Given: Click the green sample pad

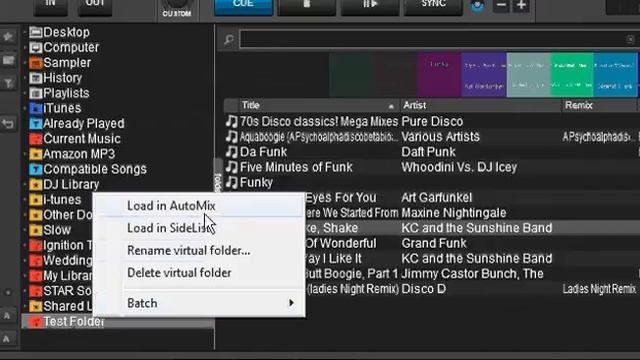Looking at the screenshot, I should click(571, 75).
